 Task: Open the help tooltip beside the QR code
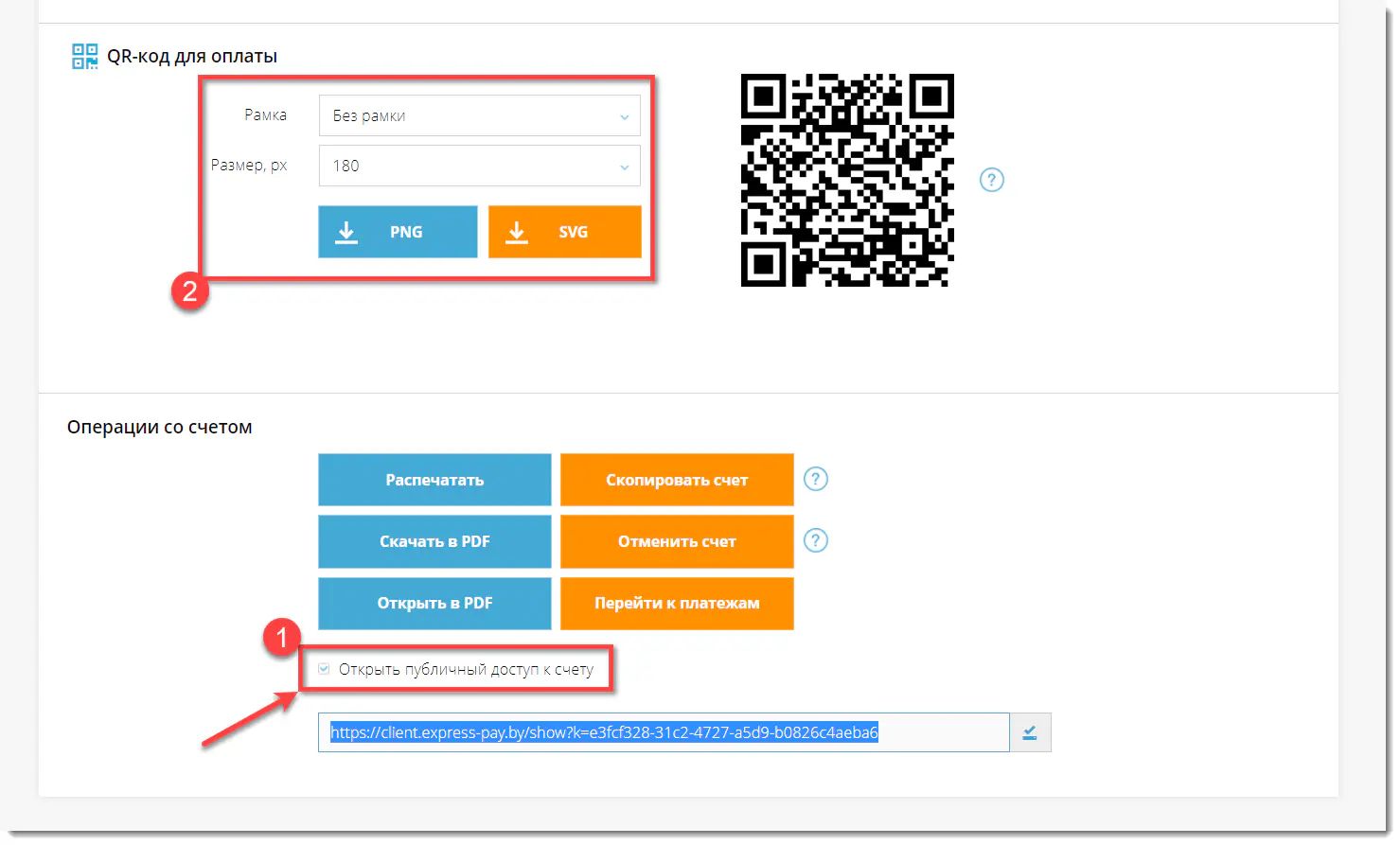(990, 180)
